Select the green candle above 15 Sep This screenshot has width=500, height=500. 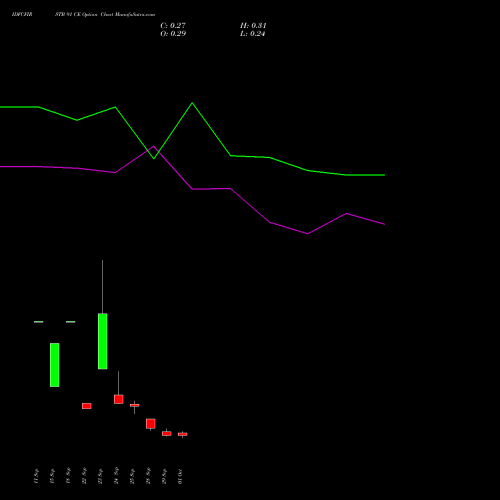55,365
